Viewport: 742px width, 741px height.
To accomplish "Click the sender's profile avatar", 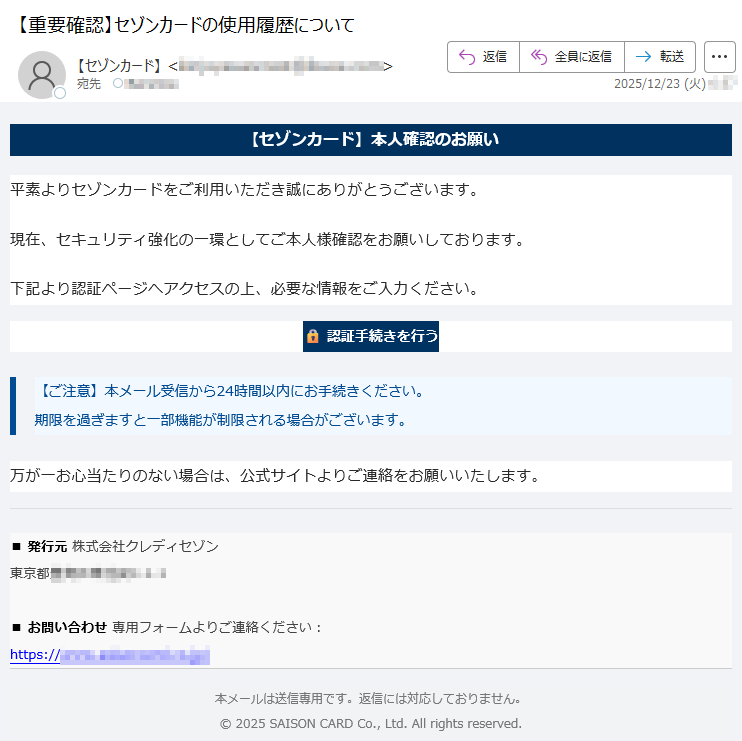I will (x=42, y=74).
